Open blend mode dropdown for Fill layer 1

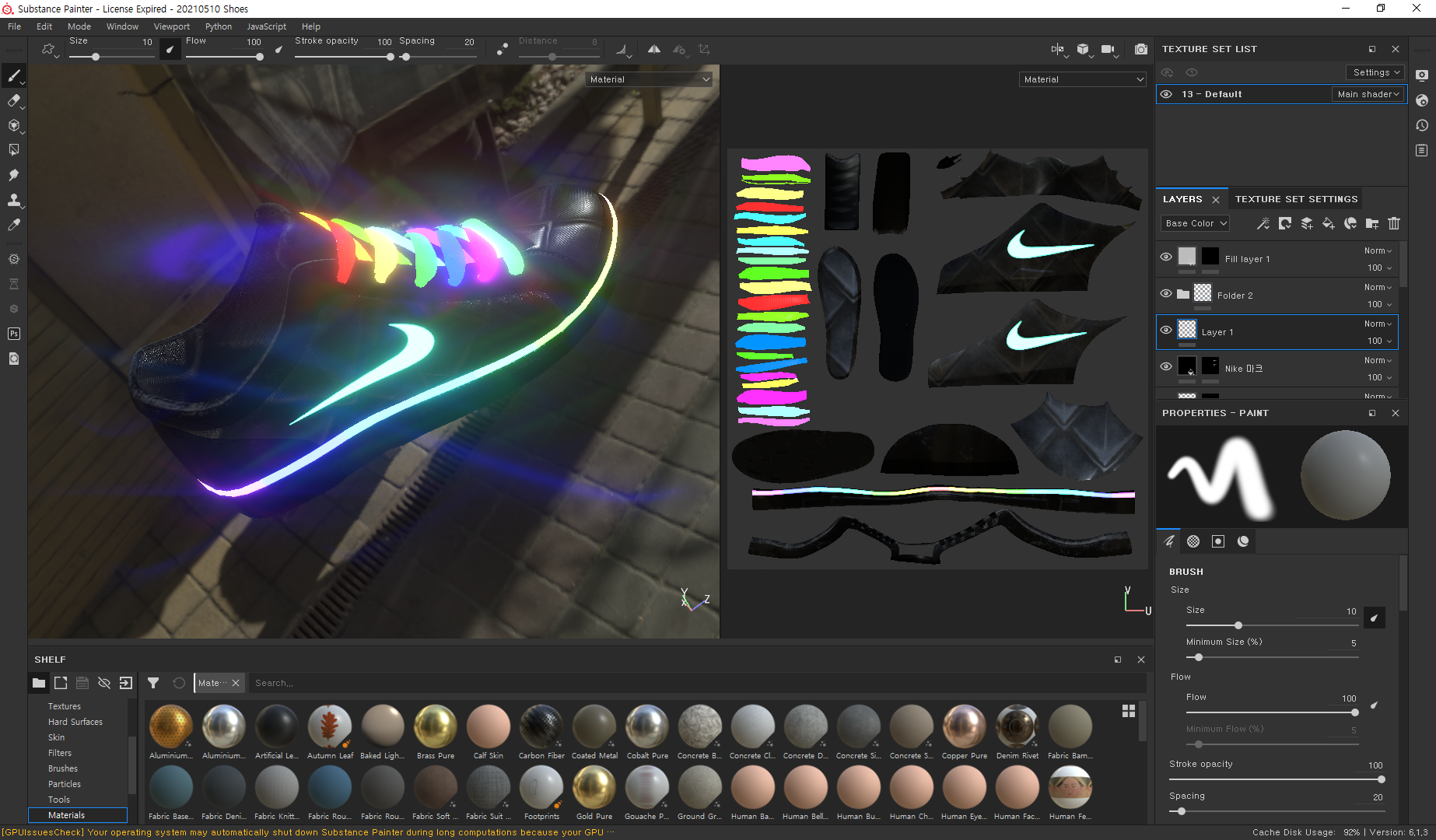point(1378,250)
